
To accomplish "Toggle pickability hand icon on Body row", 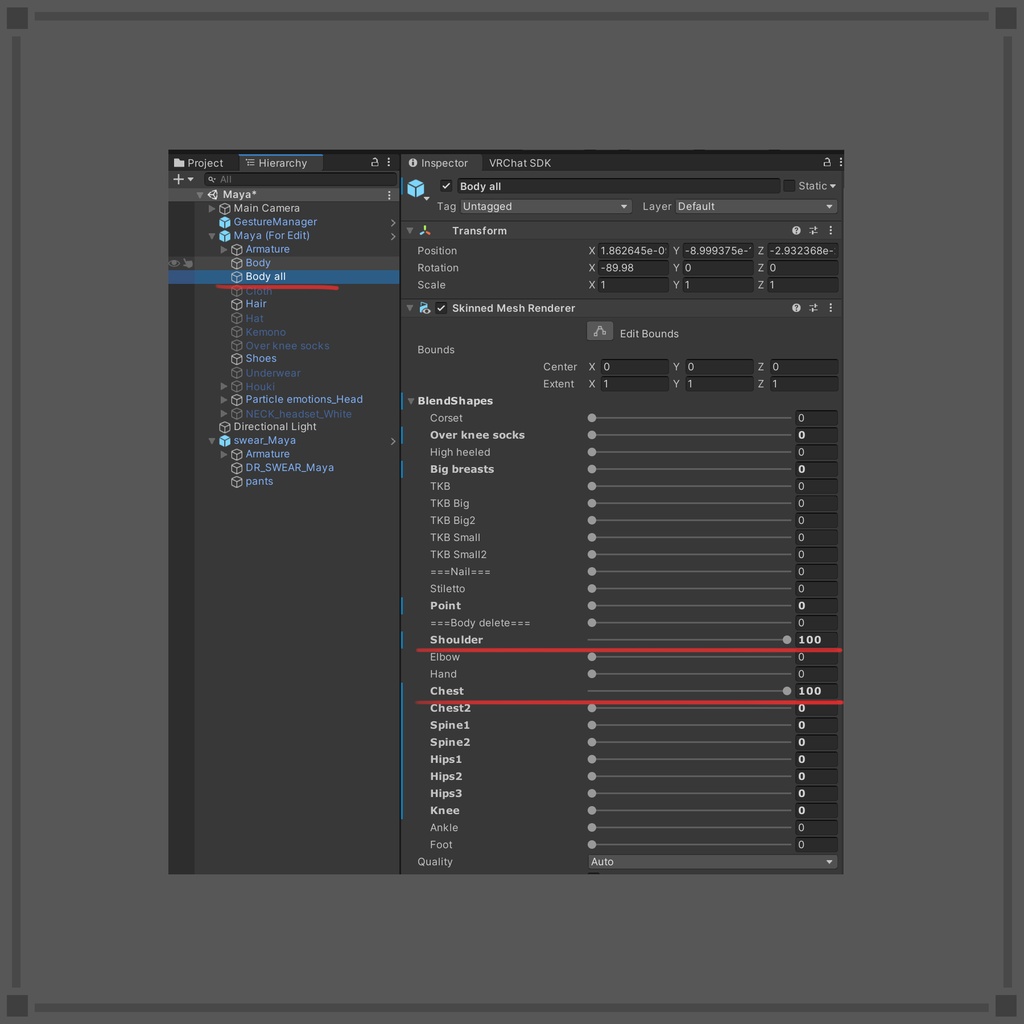I will tap(188, 263).
